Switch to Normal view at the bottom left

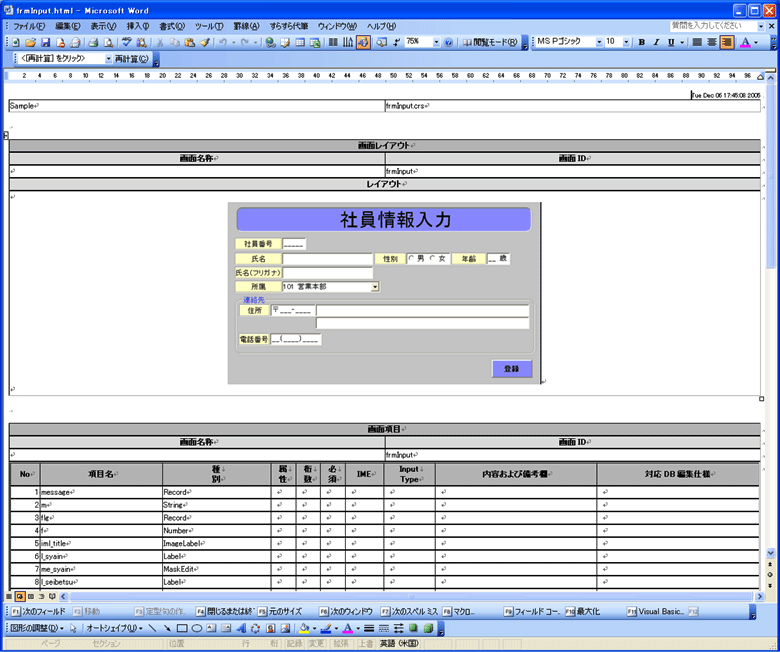tap(9, 596)
